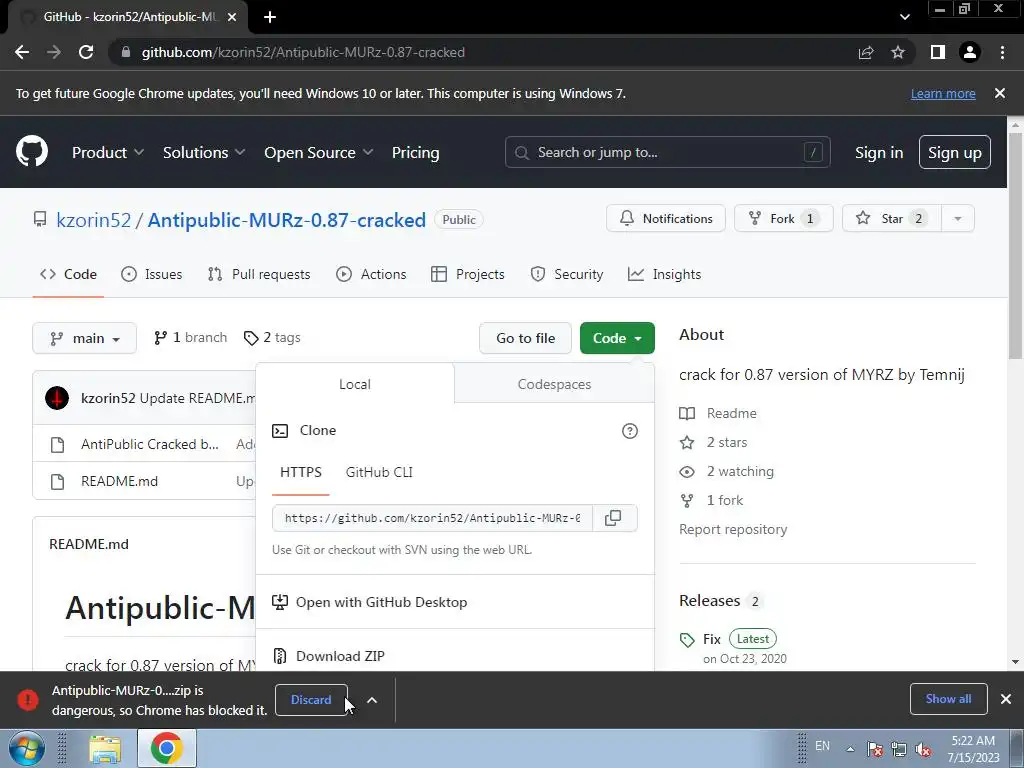Open Chrome tab search chevron
This screenshot has width=1024, height=768.
pyautogui.click(x=904, y=17)
